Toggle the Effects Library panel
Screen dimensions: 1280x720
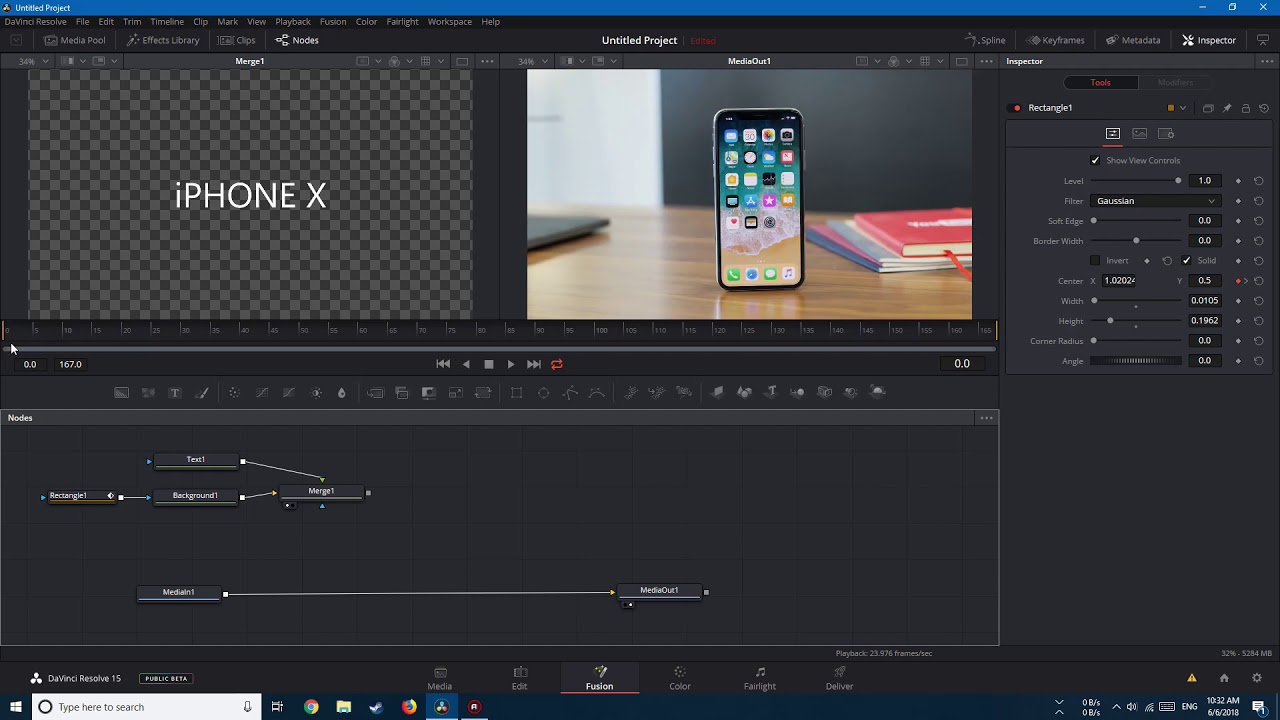163,40
